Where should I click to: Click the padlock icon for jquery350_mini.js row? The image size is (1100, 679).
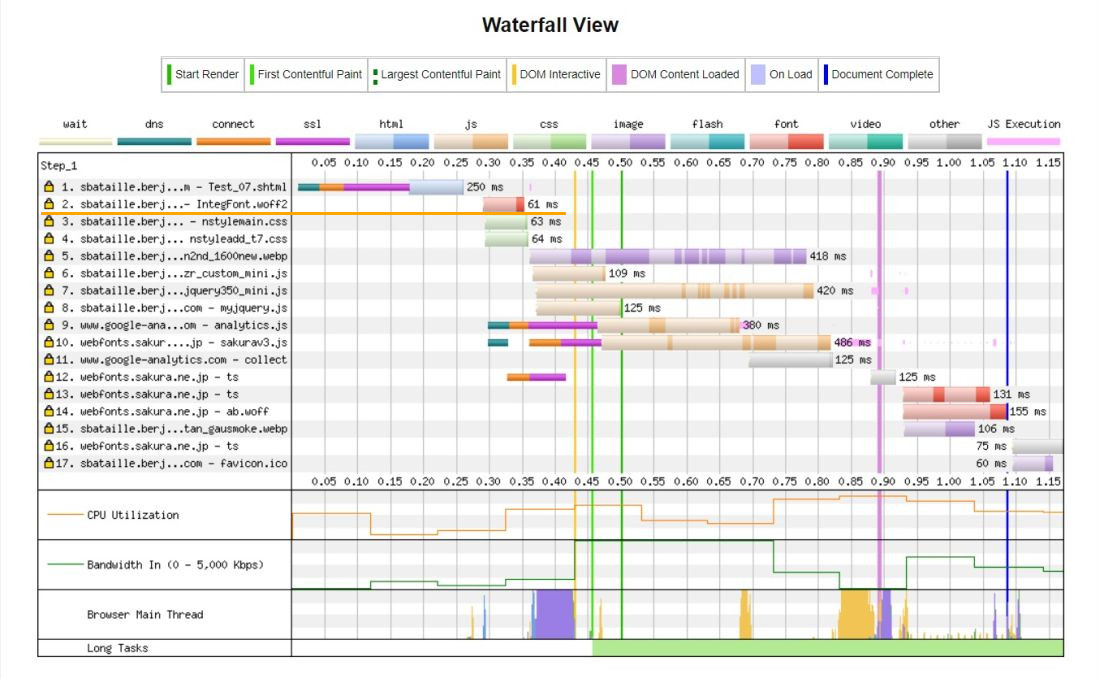(x=48, y=290)
